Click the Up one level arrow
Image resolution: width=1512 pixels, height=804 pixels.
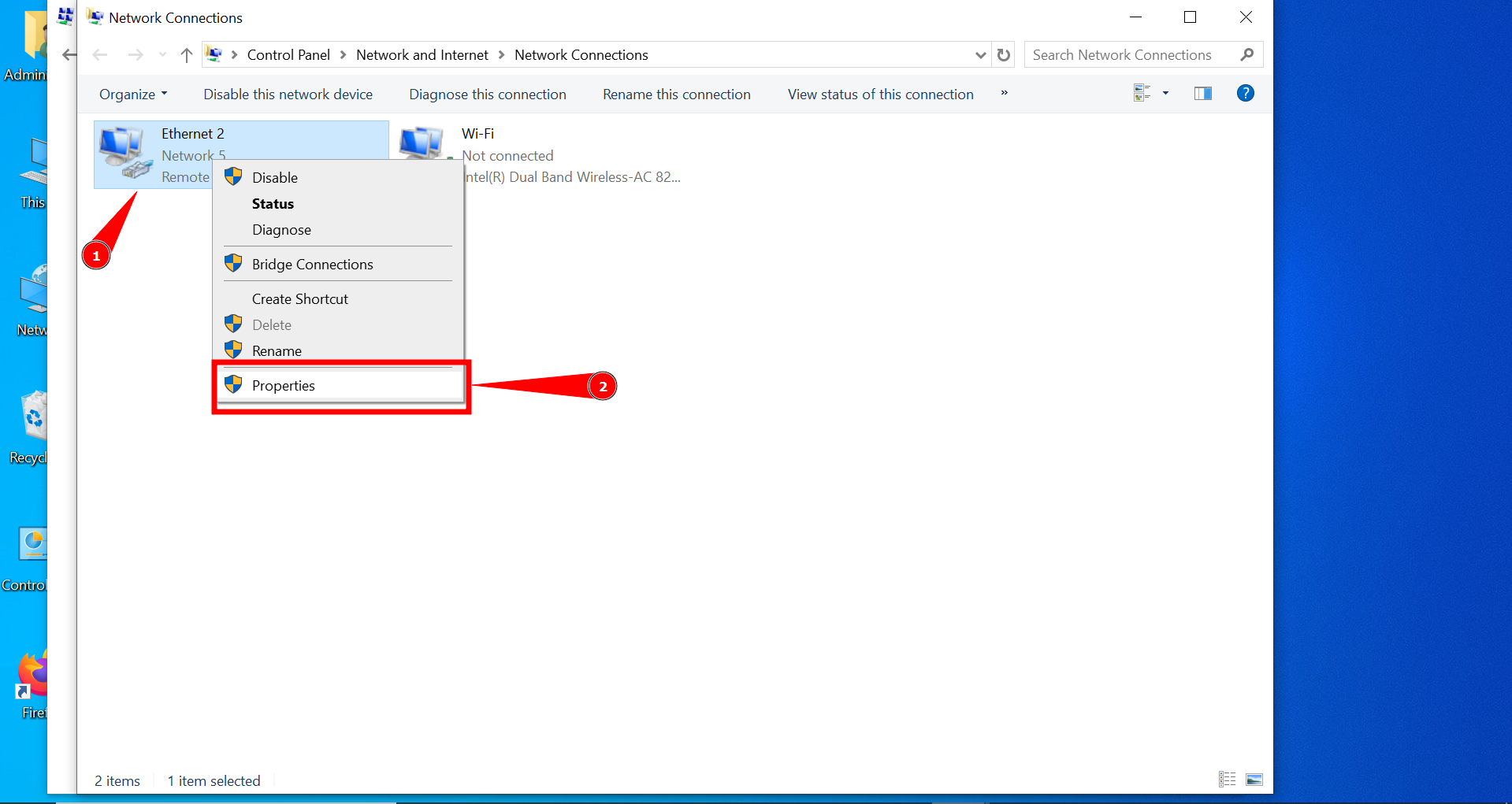(186, 55)
